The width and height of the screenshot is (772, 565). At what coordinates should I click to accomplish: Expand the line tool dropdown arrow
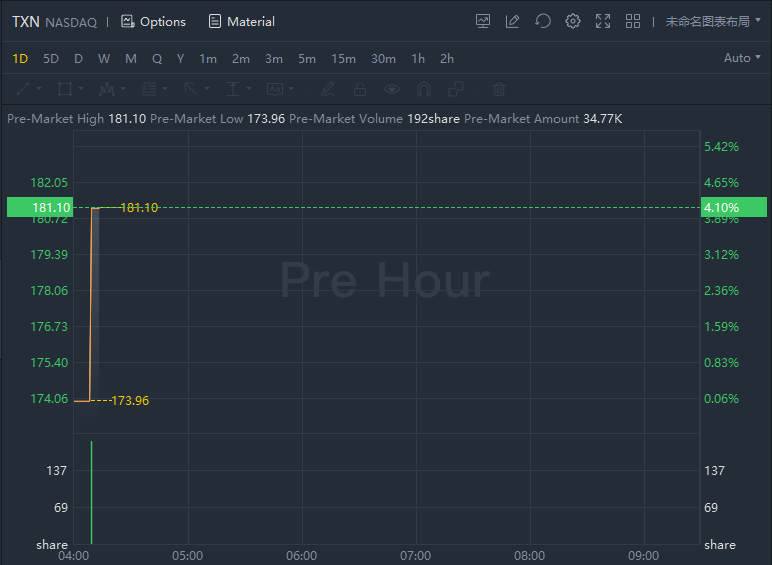[39, 89]
